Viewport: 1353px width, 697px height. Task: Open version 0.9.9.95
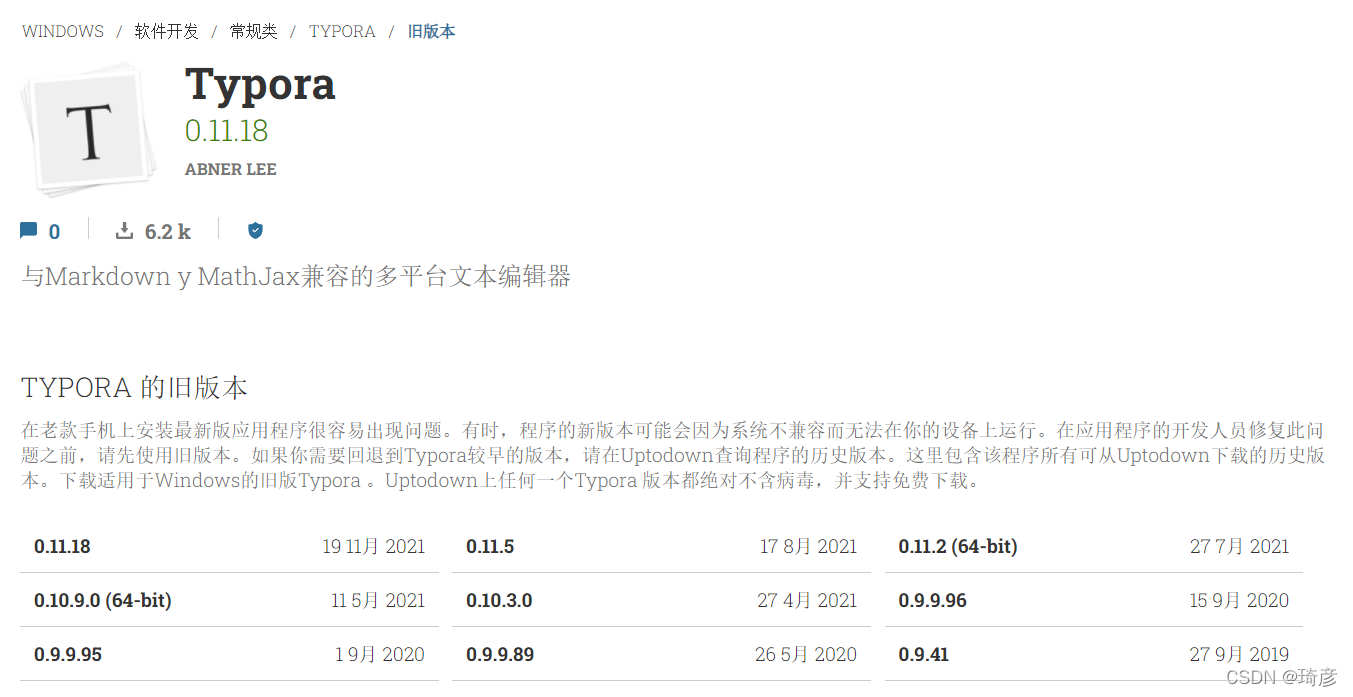point(68,654)
